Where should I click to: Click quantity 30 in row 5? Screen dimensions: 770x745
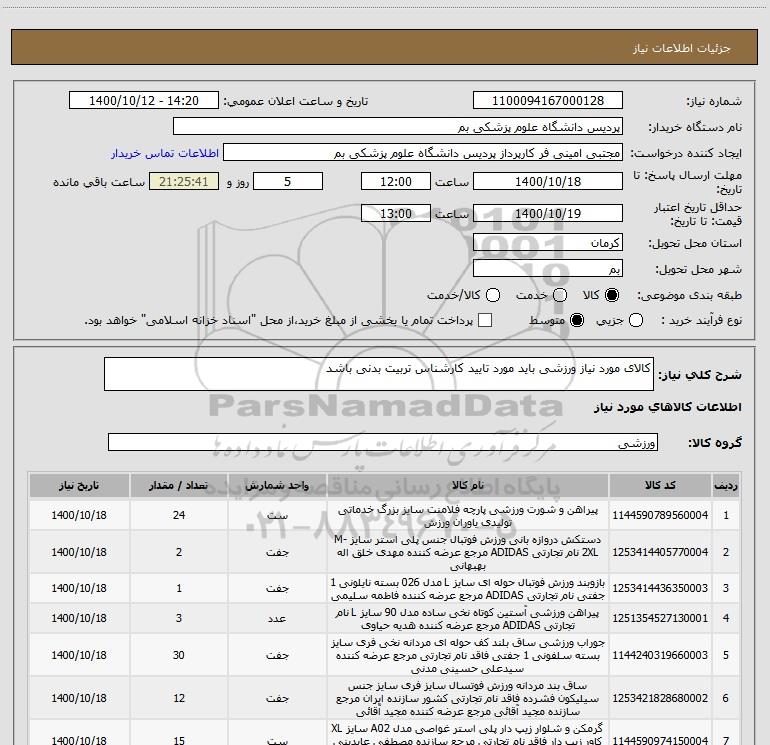point(179,655)
